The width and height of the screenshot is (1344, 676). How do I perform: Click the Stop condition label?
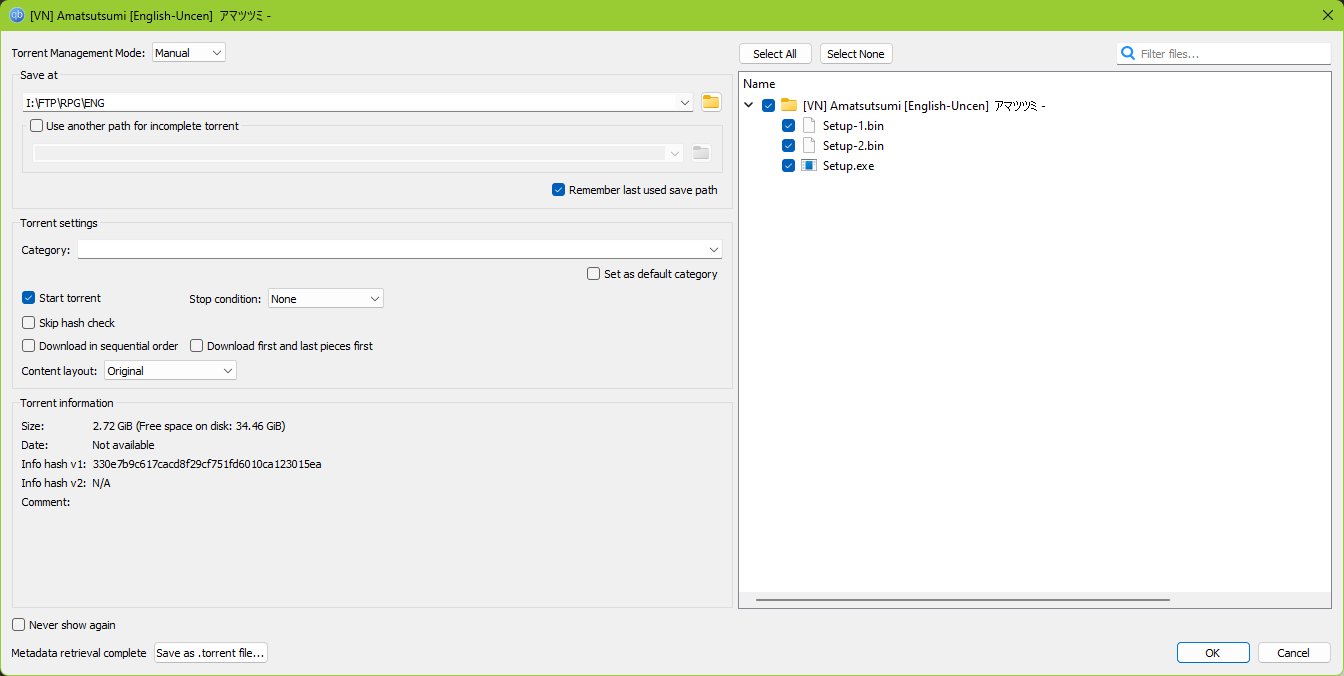[226, 299]
